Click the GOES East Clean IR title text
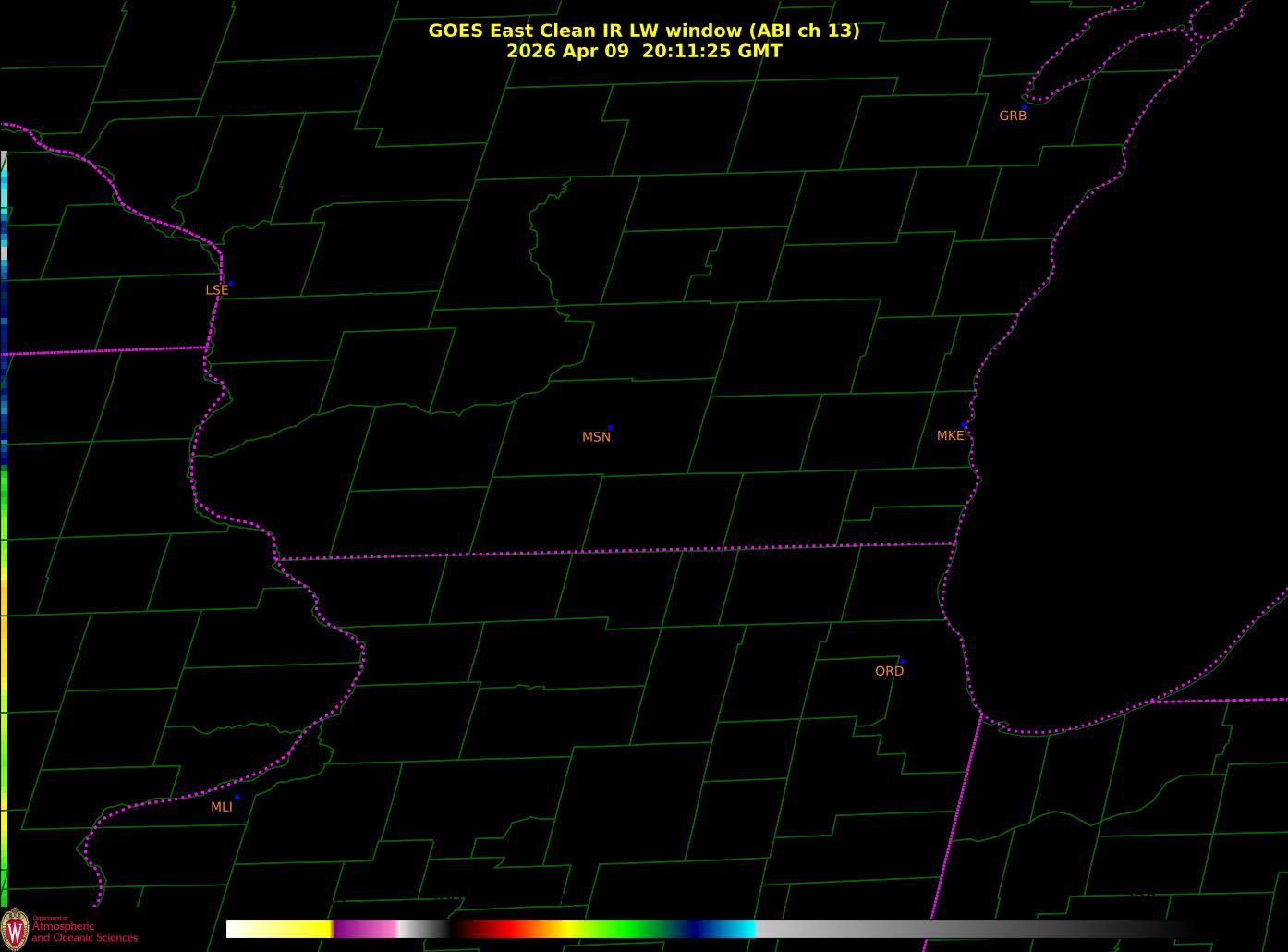Image resolution: width=1288 pixels, height=952 pixels. [644, 31]
